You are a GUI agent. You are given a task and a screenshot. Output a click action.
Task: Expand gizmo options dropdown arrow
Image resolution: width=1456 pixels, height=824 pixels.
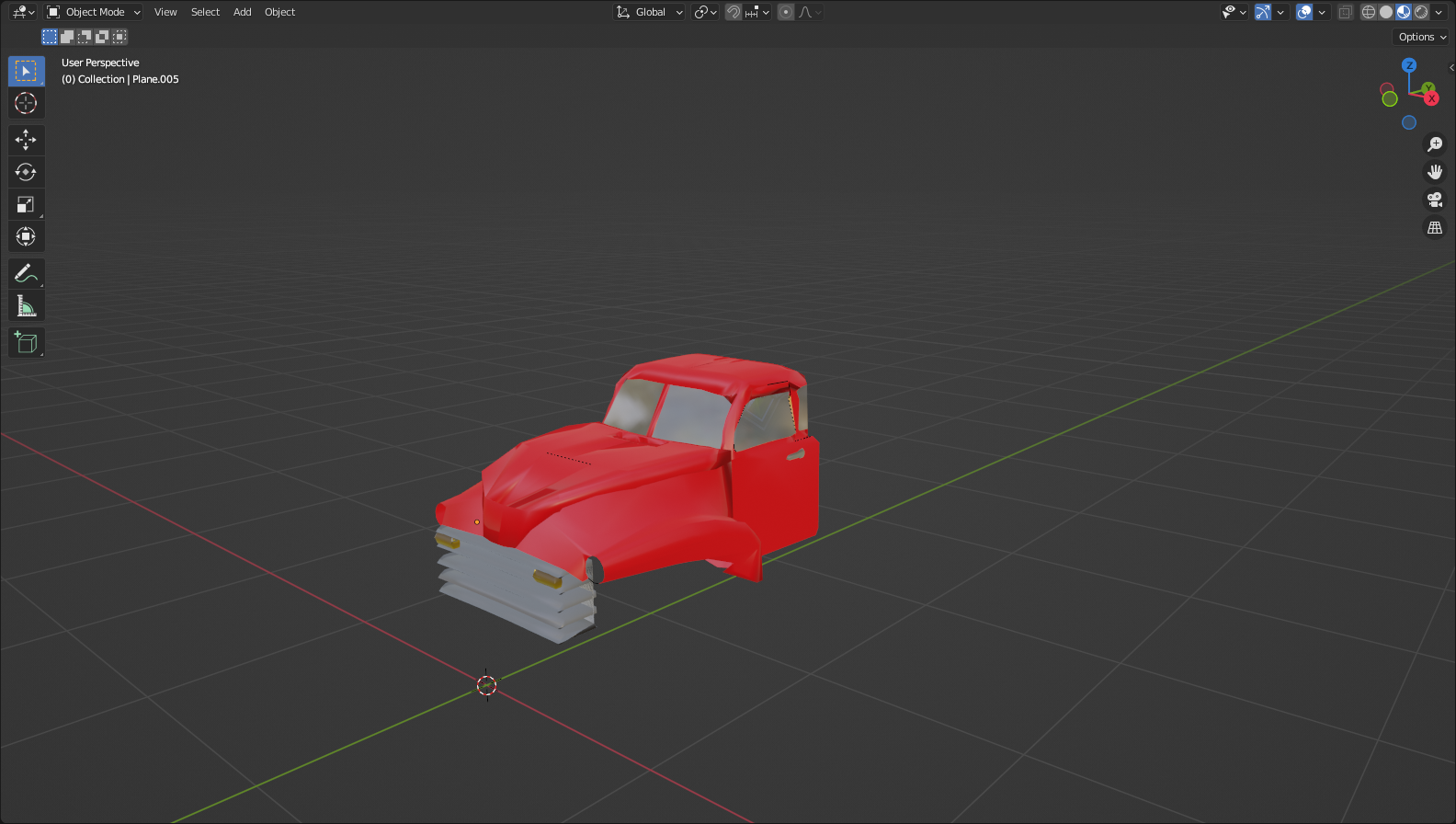coord(1280,12)
